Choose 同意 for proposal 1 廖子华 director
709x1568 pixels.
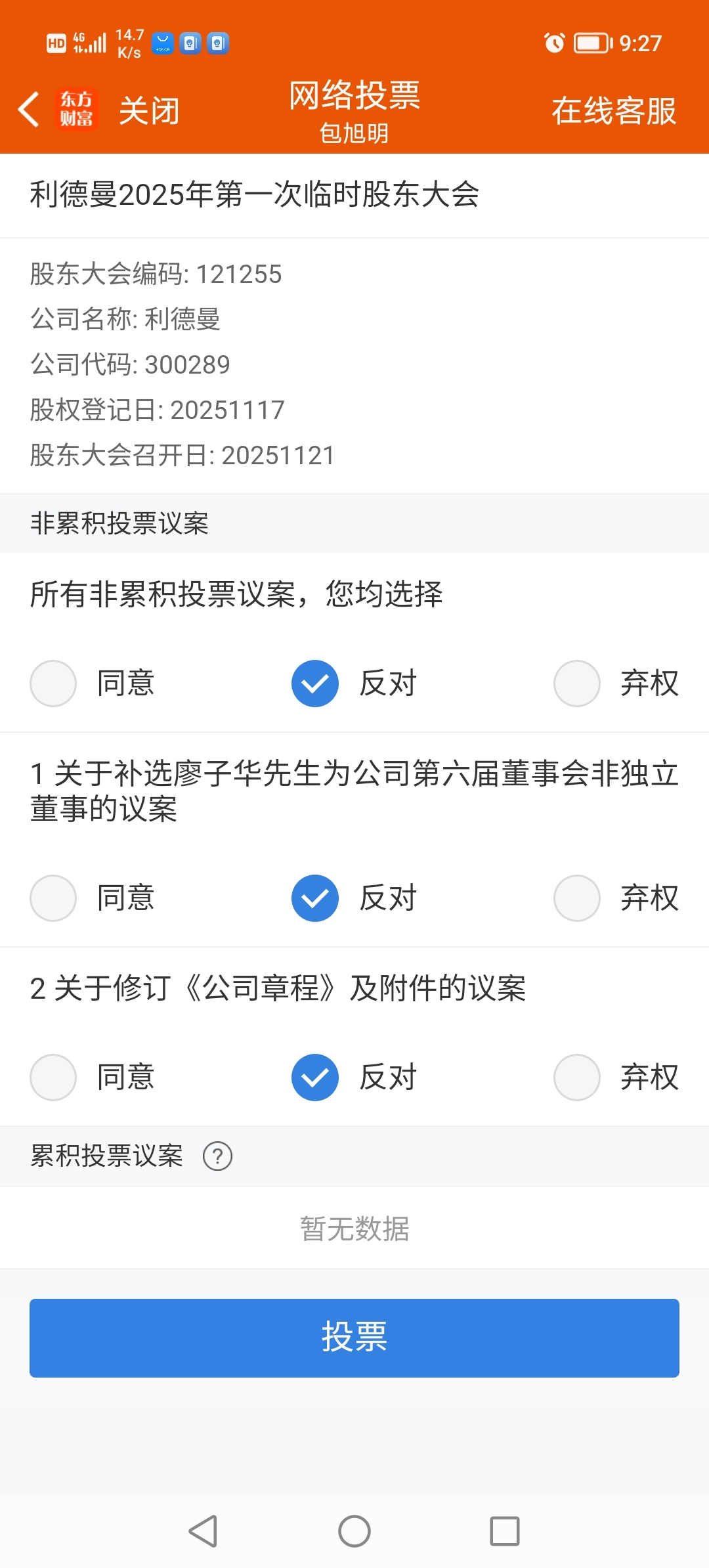(x=53, y=898)
